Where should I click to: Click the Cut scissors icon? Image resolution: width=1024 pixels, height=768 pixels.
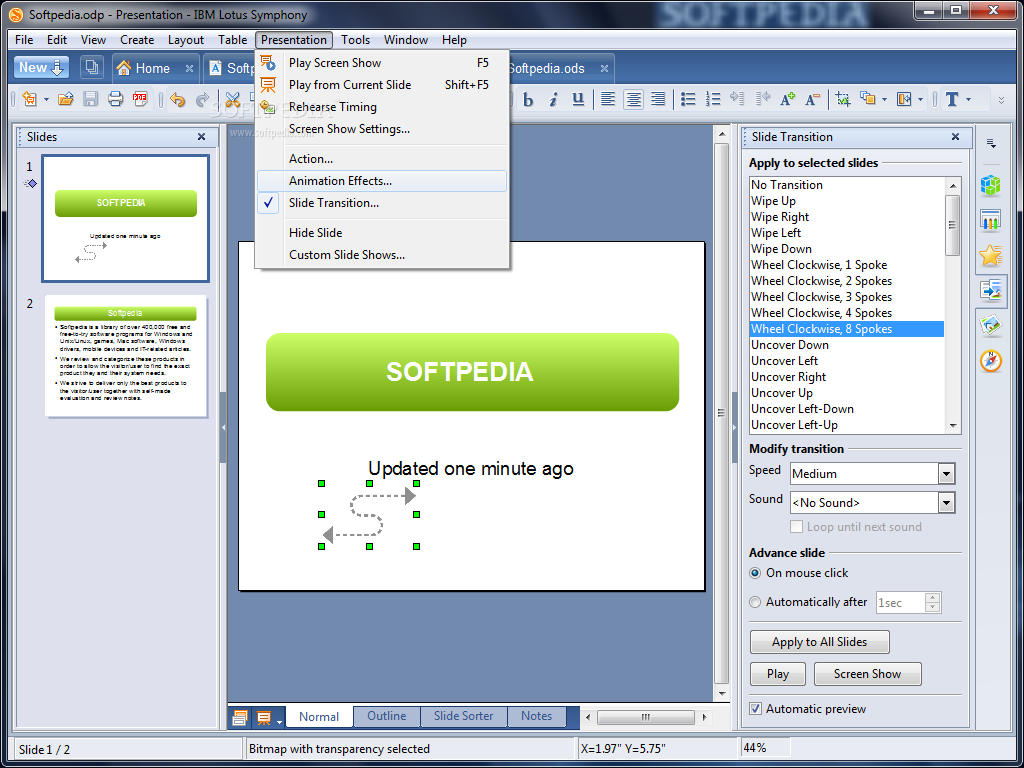[x=232, y=99]
